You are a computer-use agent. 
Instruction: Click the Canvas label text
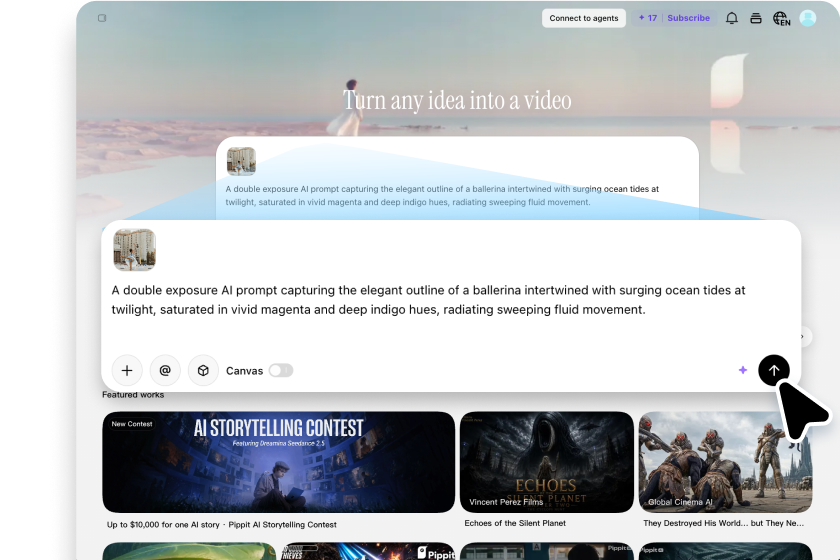pos(244,371)
